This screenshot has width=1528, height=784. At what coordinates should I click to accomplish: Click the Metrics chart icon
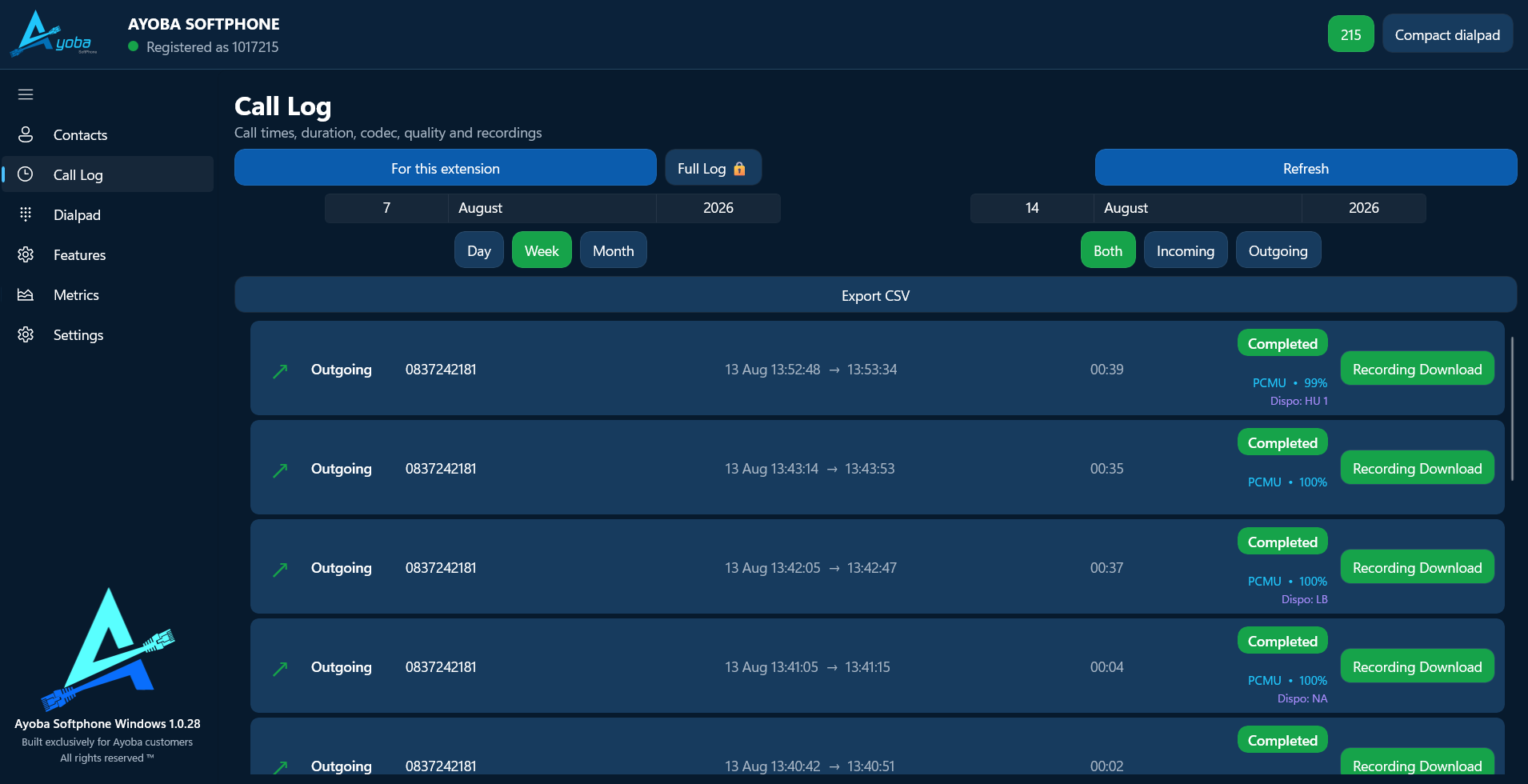tap(26, 294)
